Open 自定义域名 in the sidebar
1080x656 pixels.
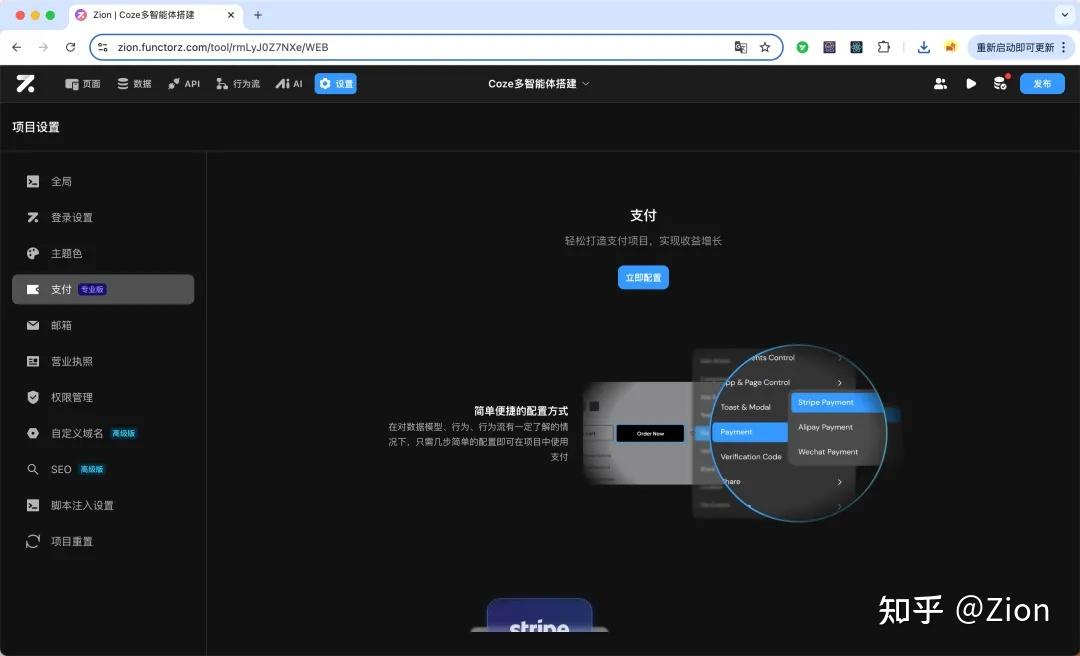click(103, 433)
